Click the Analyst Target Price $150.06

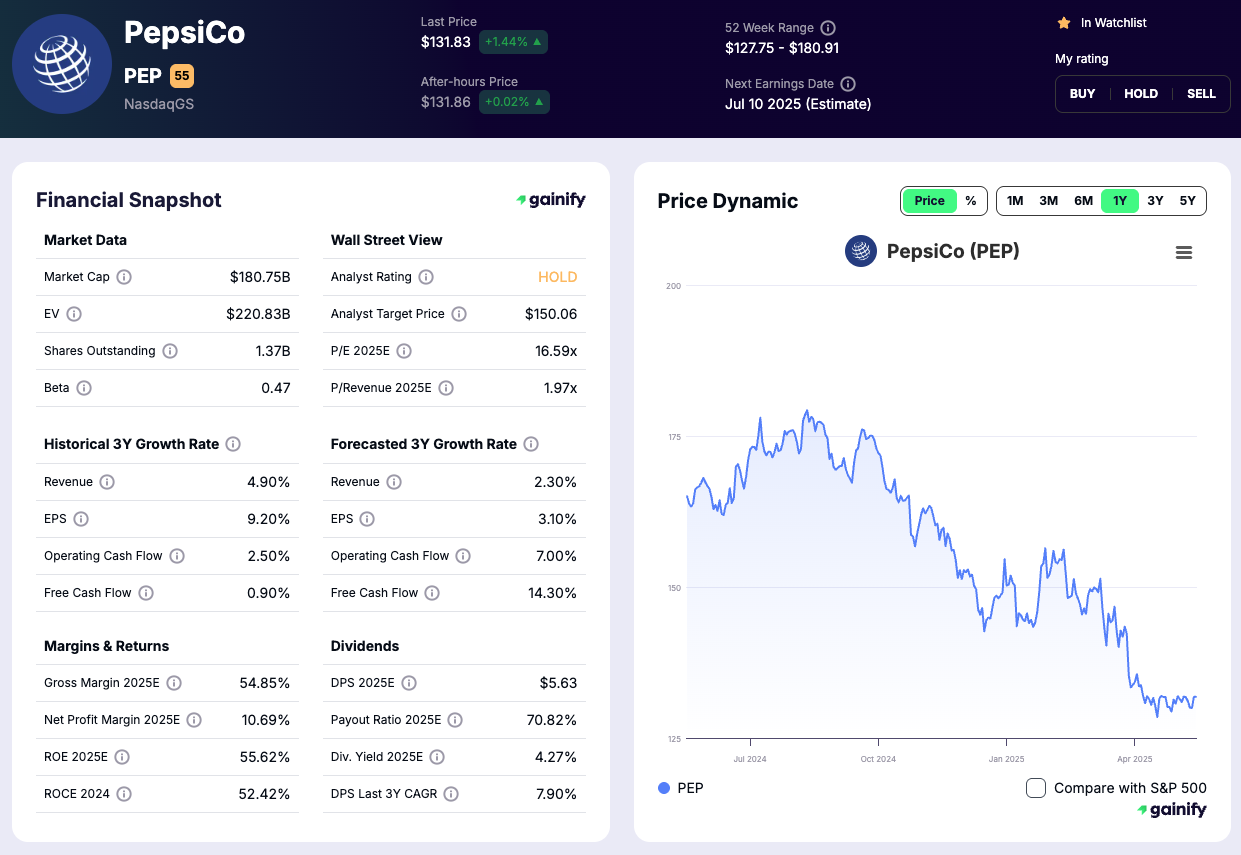point(551,314)
